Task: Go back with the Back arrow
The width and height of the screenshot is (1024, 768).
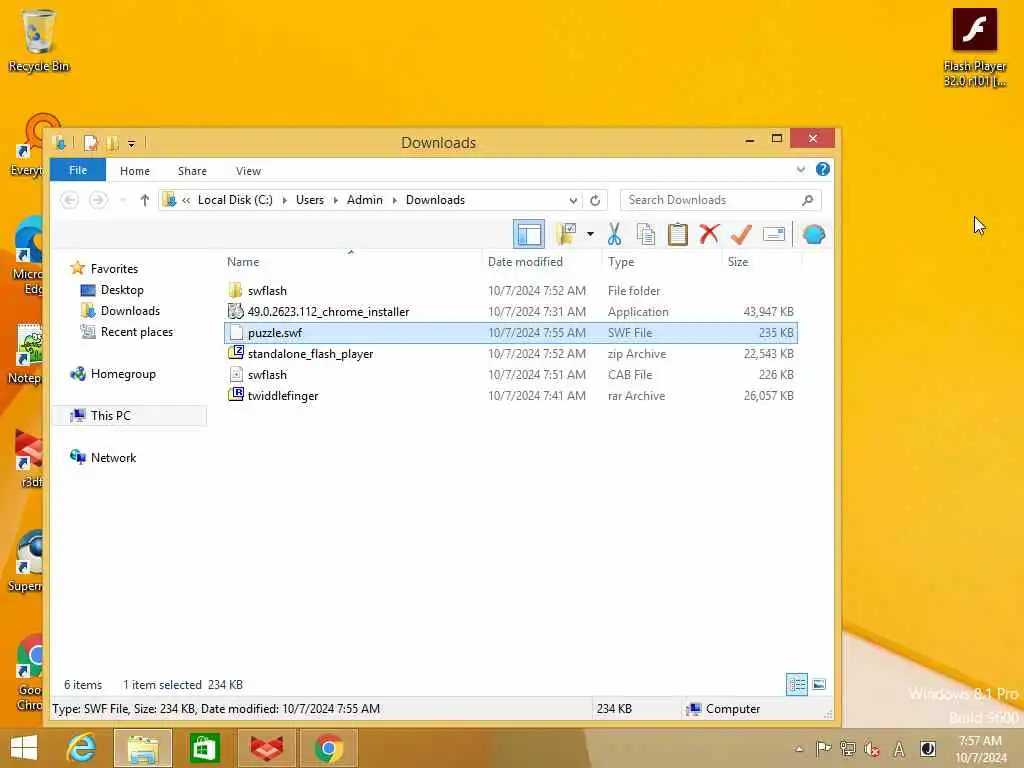Action: tap(70, 200)
